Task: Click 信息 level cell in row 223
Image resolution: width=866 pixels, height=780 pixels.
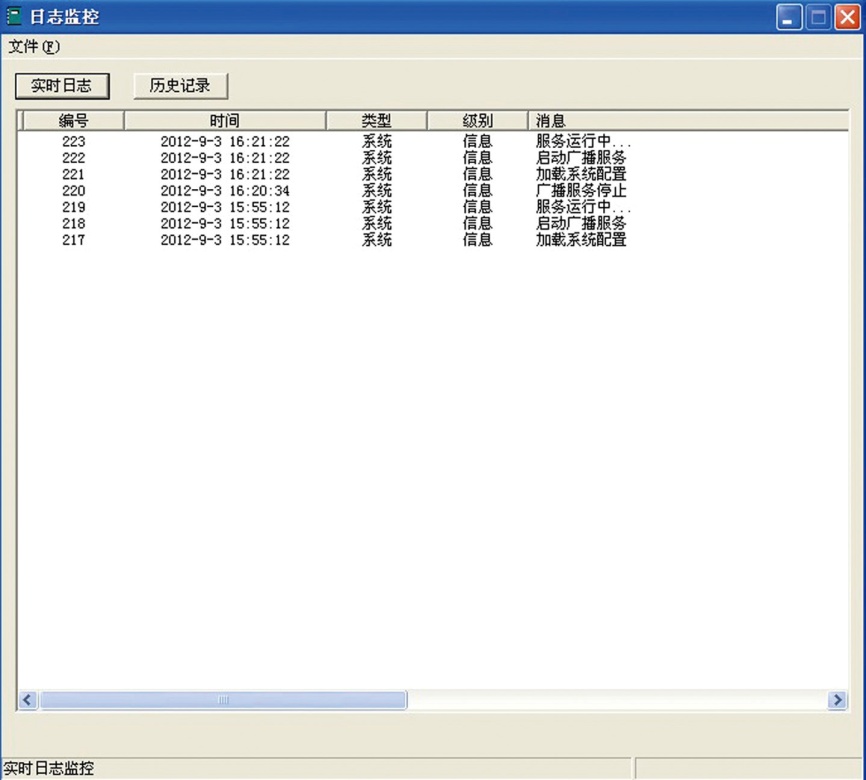Action: [478, 141]
